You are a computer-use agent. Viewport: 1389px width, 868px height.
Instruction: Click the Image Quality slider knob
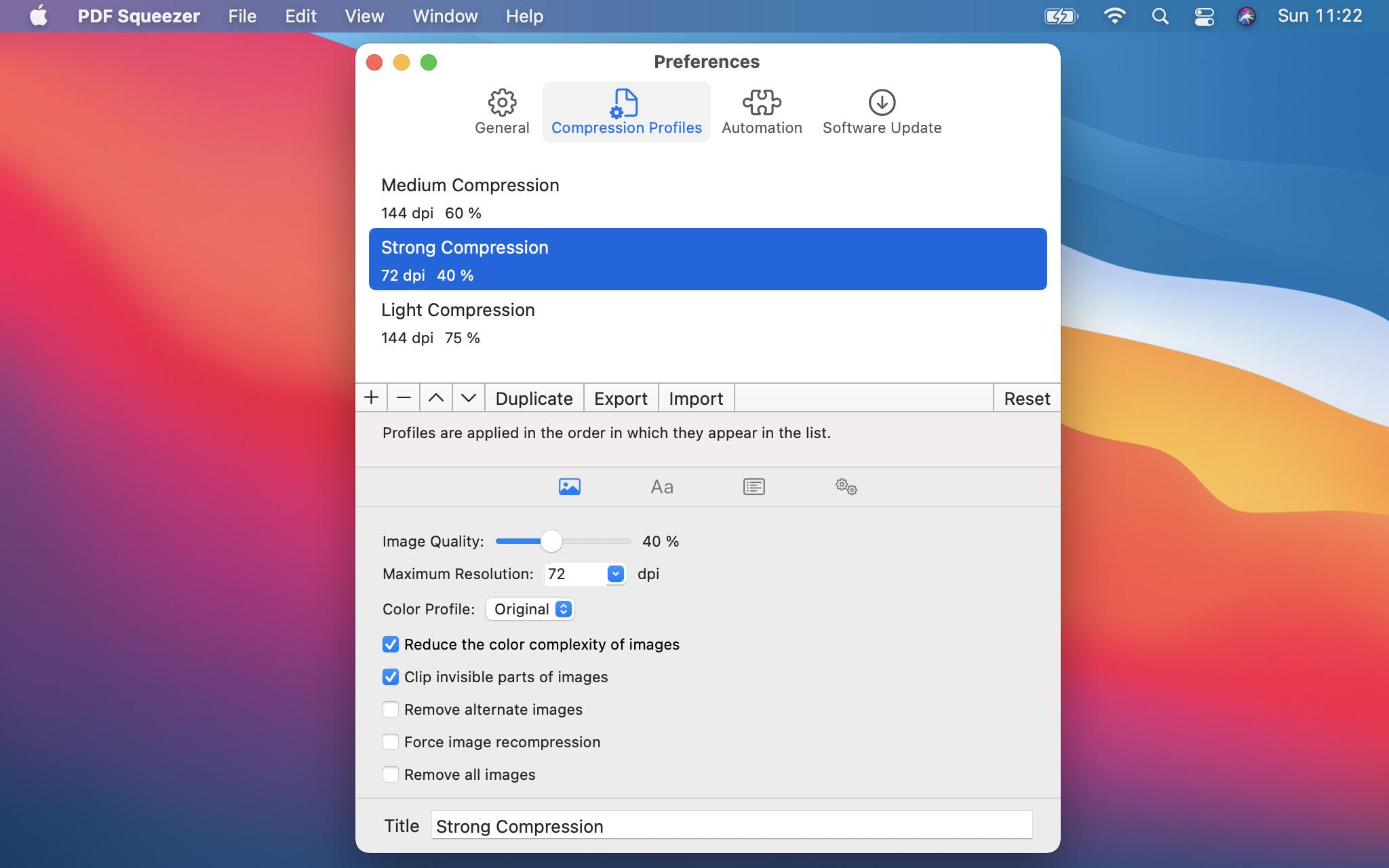tap(551, 541)
